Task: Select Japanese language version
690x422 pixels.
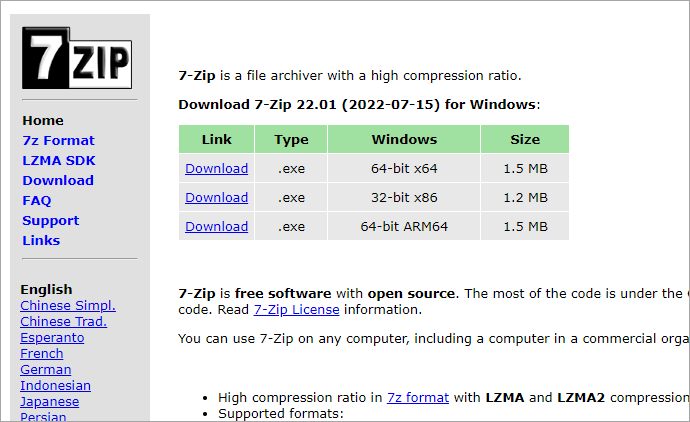Action: point(50,401)
